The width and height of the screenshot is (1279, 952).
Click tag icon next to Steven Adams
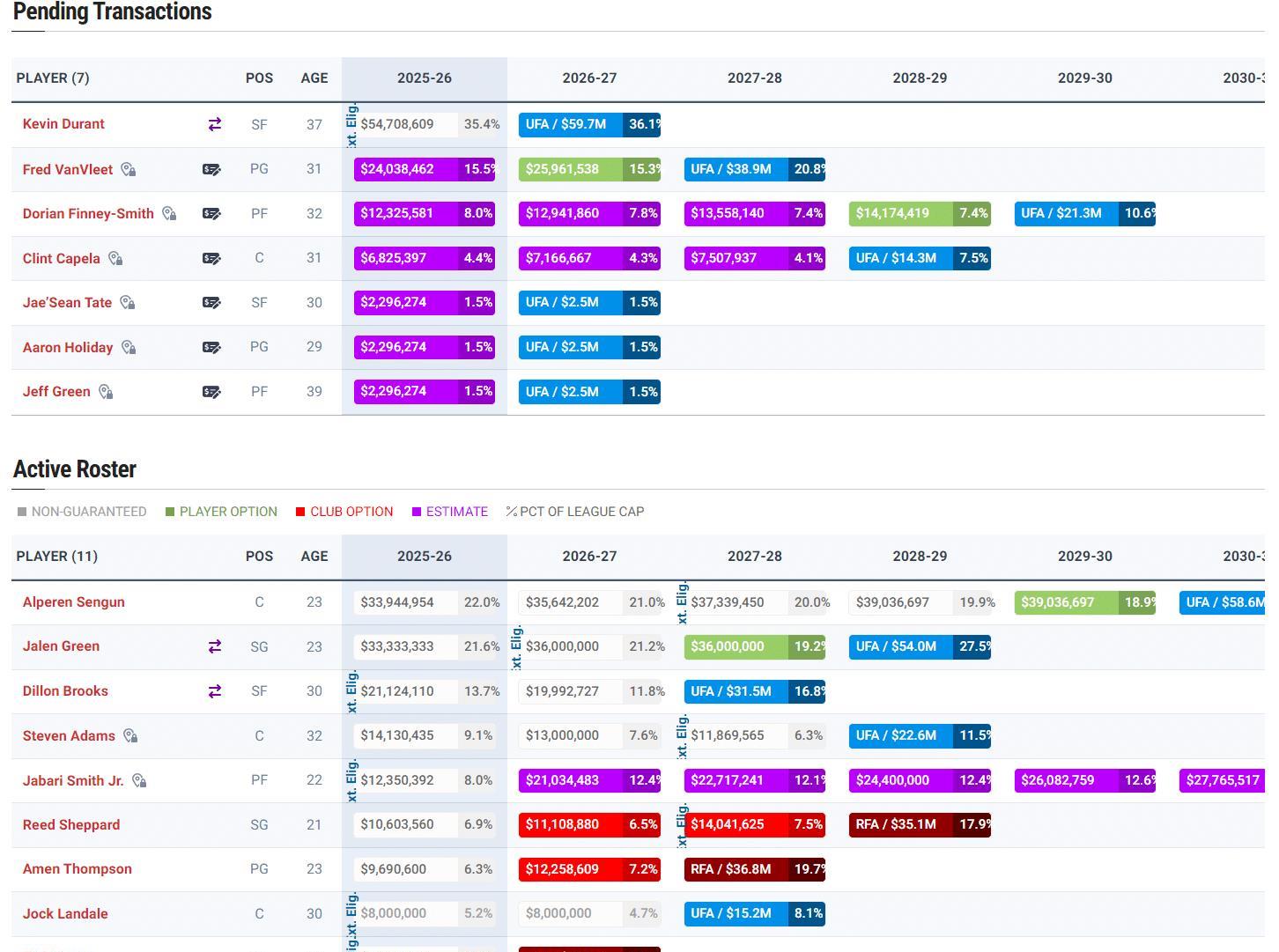(130, 735)
